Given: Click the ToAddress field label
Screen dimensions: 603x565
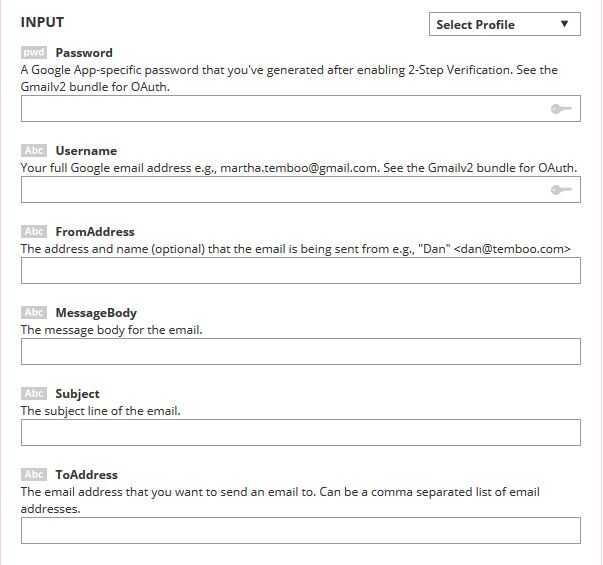Looking at the screenshot, I should click(x=87, y=474).
